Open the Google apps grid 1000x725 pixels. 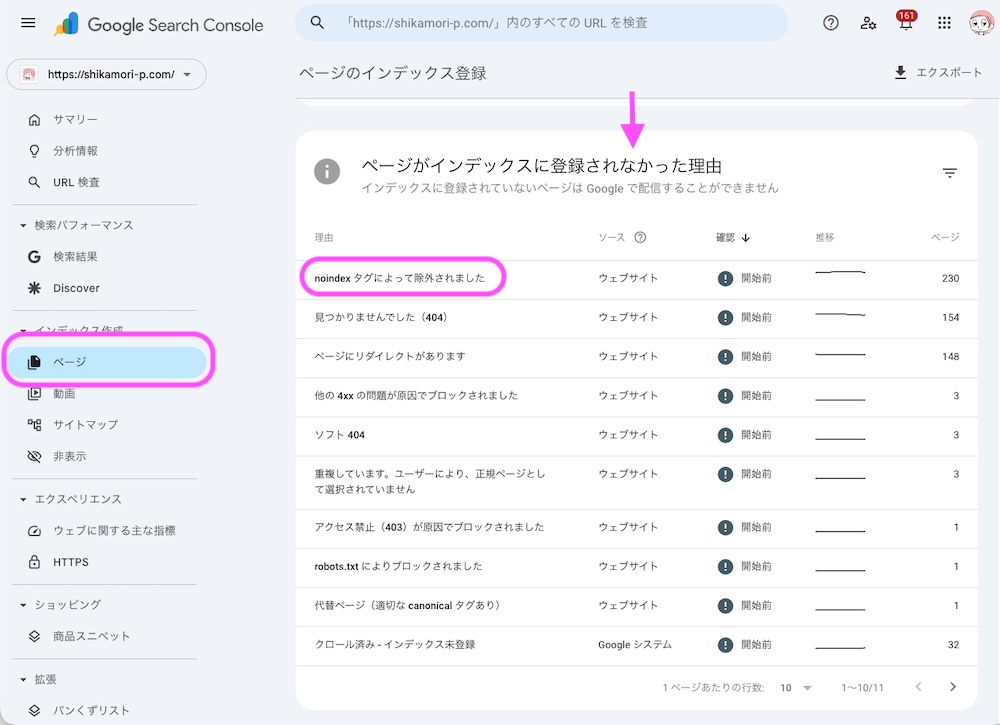[944, 24]
